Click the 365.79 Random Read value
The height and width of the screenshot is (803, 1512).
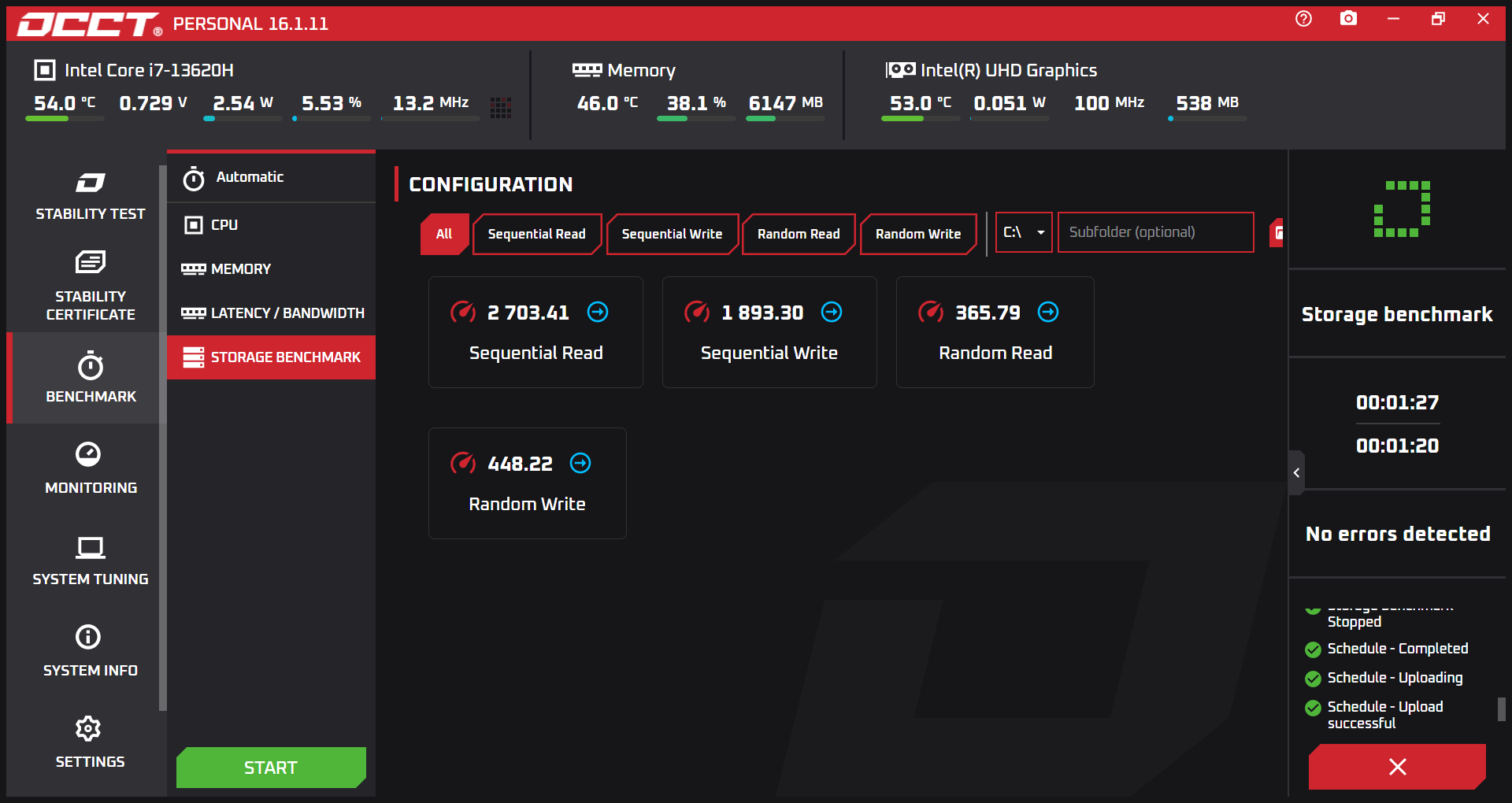(988, 313)
